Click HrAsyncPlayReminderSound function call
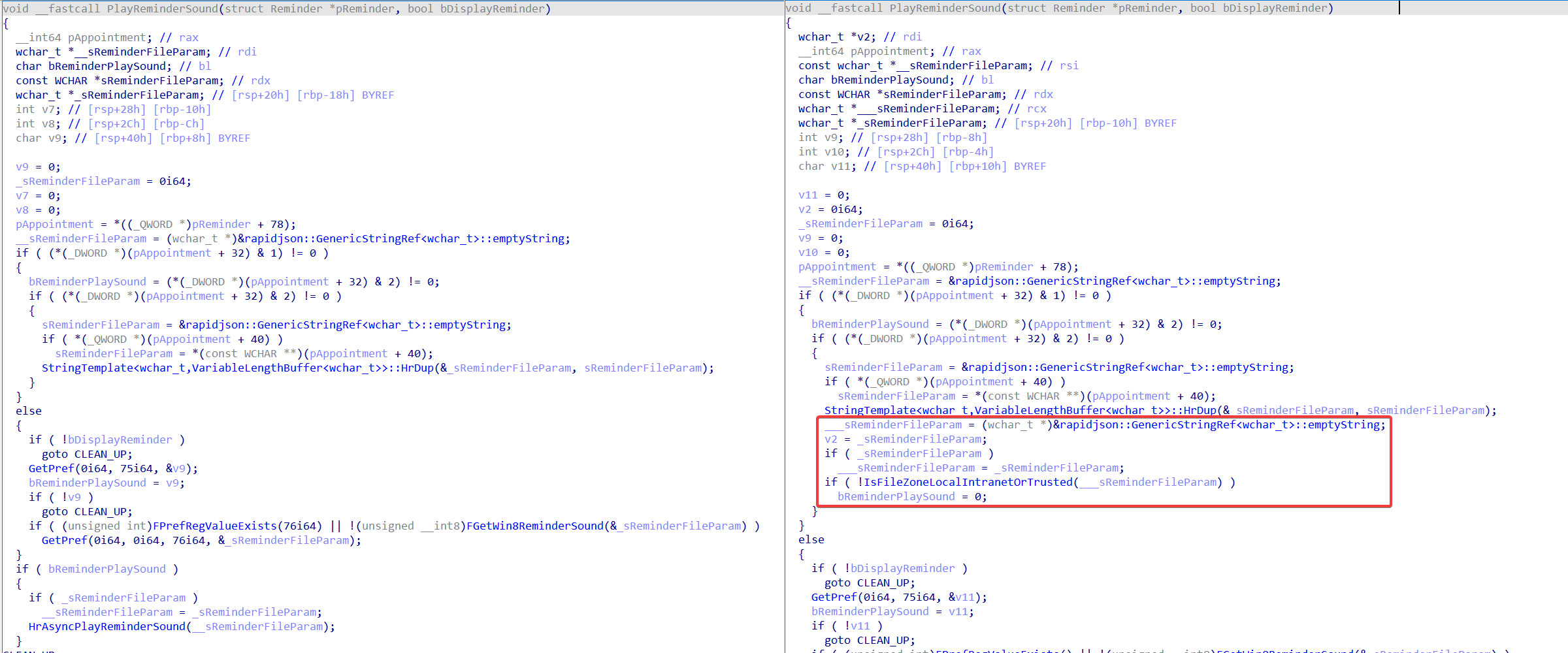 point(107,627)
